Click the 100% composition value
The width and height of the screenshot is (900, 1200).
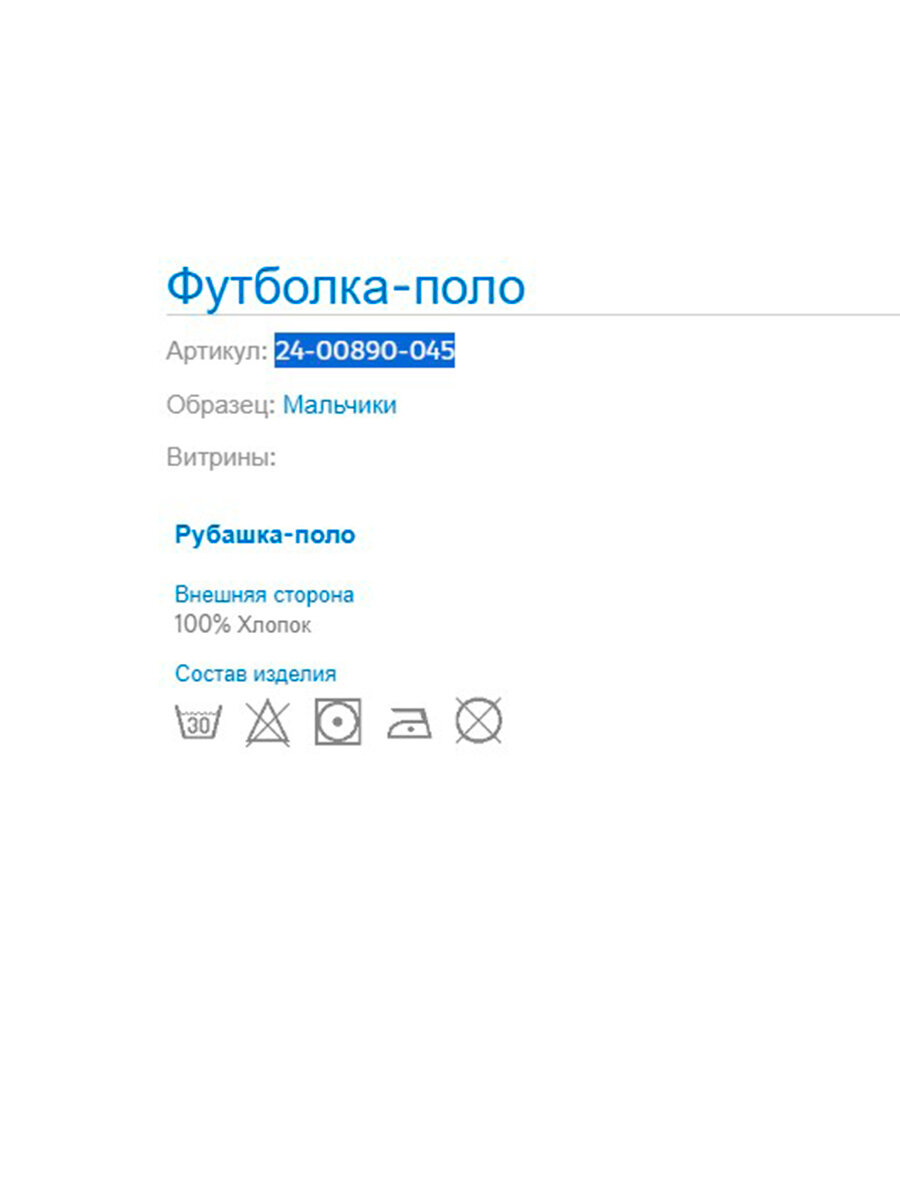pyautogui.click(x=202, y=625)
